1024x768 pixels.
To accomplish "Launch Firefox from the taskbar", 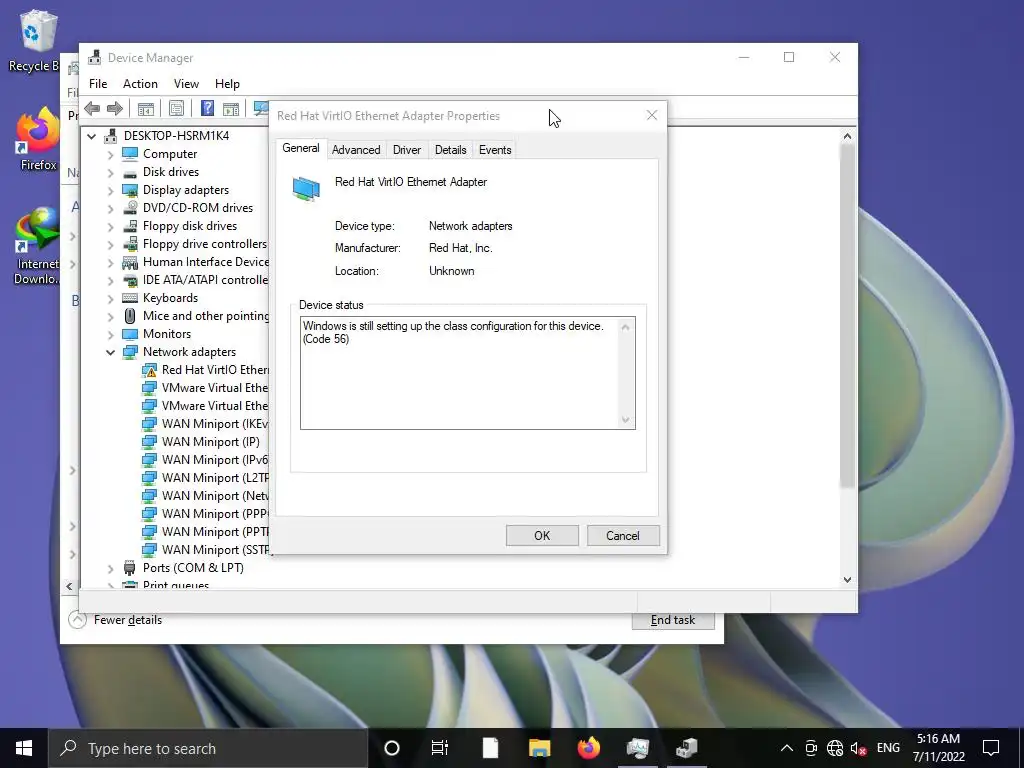I will (x=588, y=748).
